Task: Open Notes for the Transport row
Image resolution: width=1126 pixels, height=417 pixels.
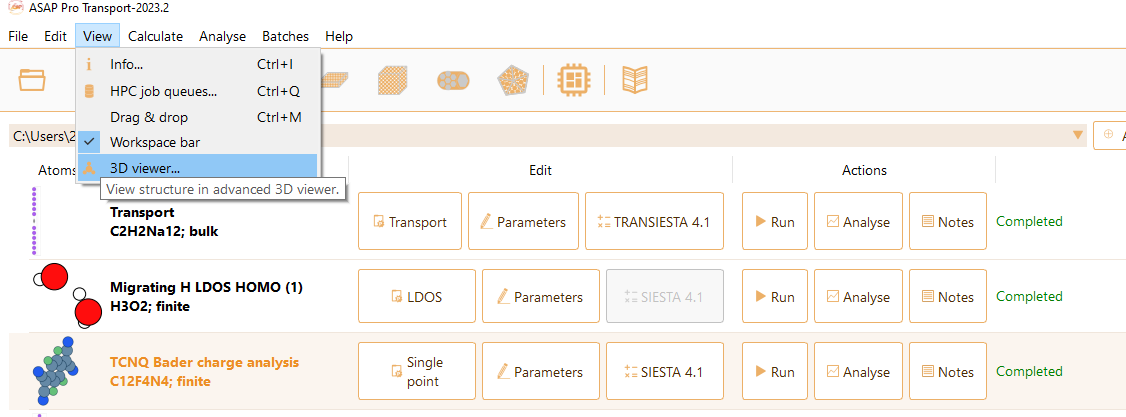Action: coord(948,221)
